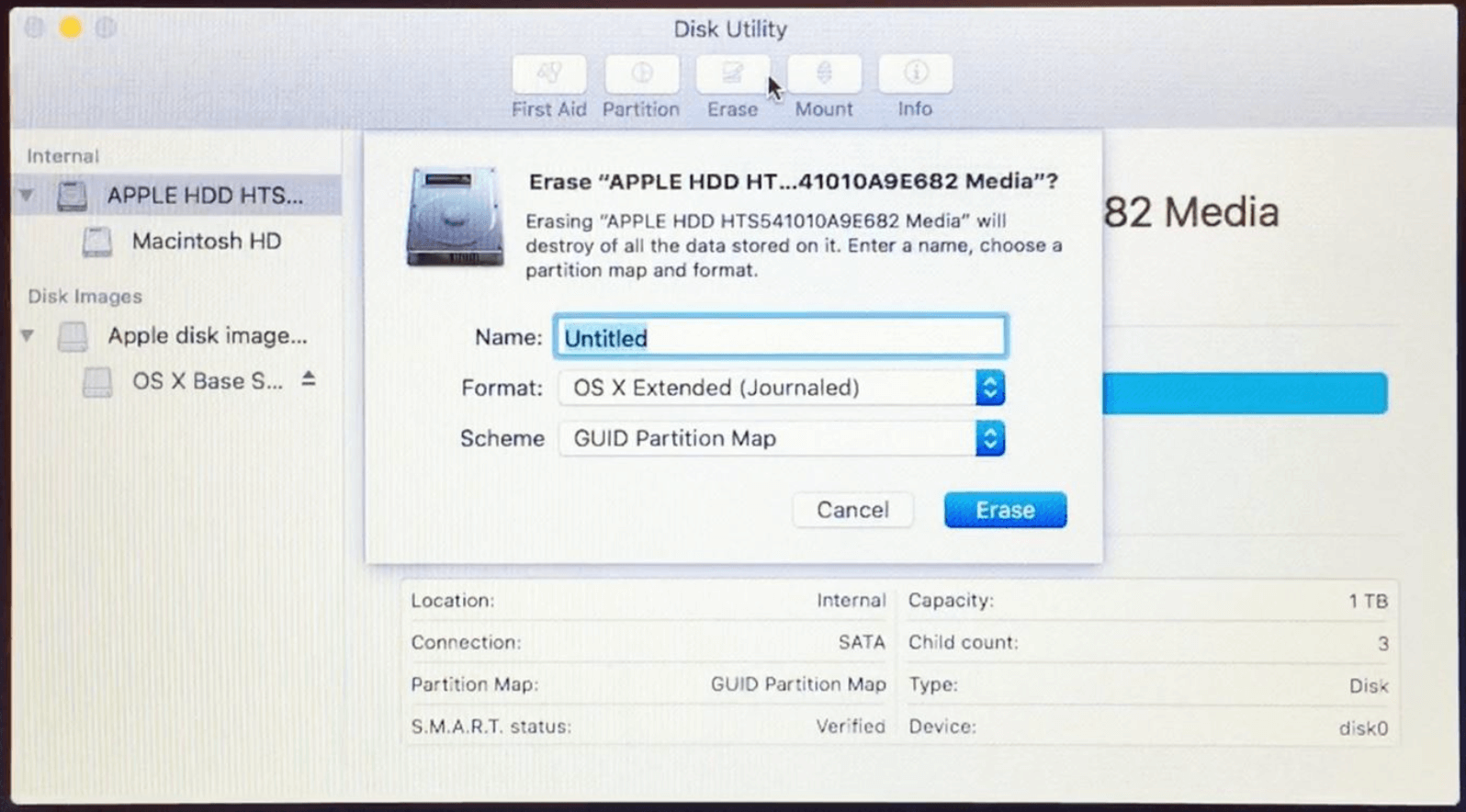This screenshot has height=812, width=1466.
Task: Collapse the APPLE HDD disclosure triangle
Action: click(x=28, y=196)
